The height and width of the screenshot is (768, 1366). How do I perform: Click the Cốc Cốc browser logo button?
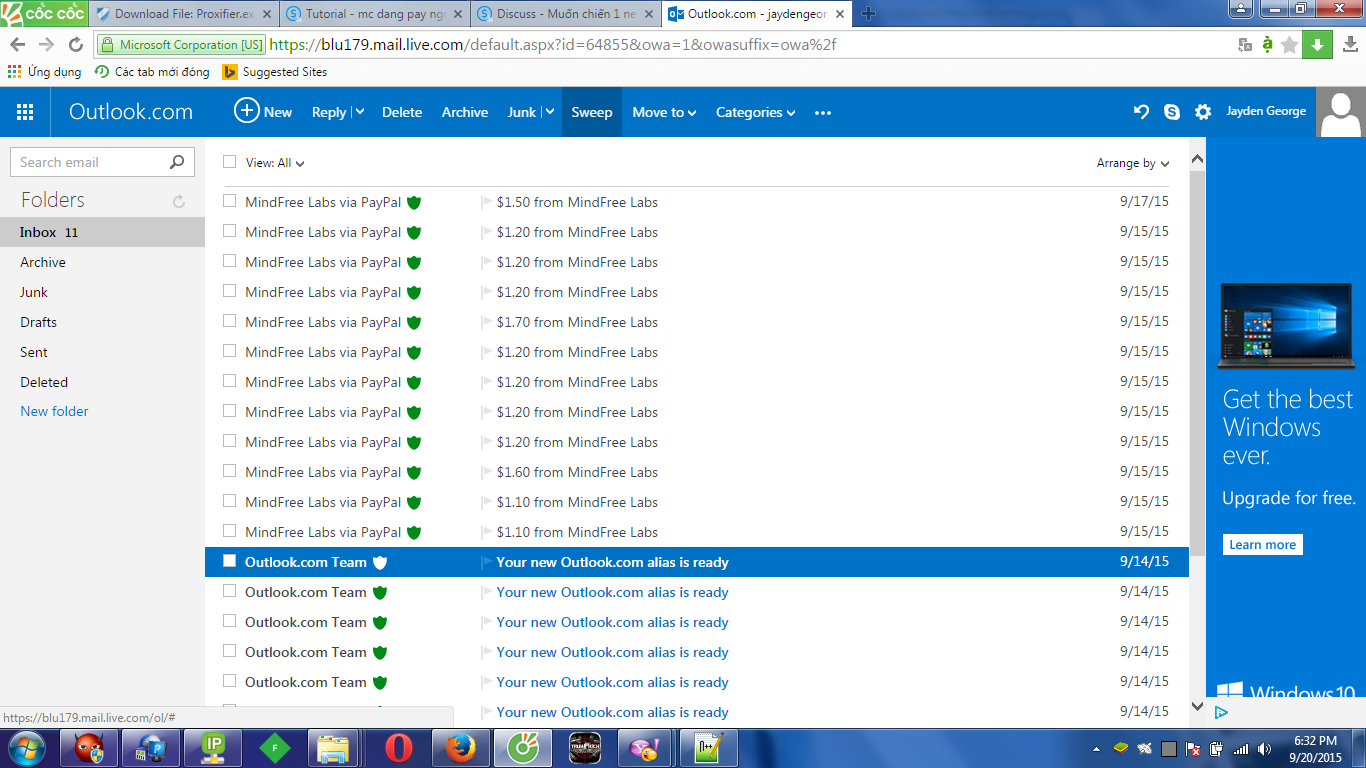pos(44,13)
